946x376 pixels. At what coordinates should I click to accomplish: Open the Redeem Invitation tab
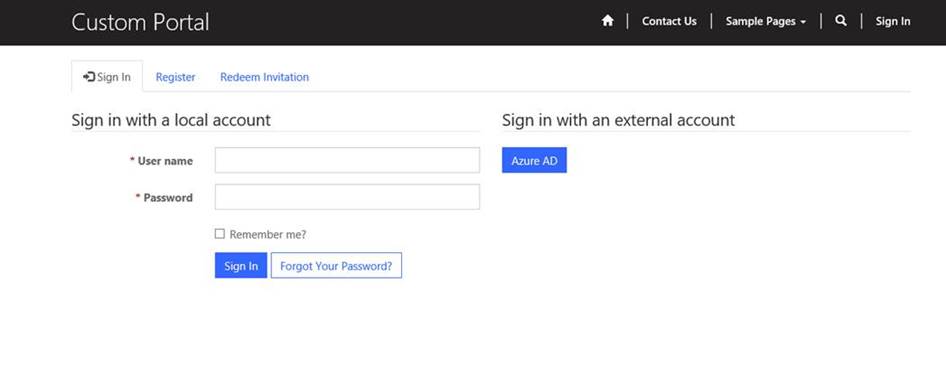tap(264, 77)
